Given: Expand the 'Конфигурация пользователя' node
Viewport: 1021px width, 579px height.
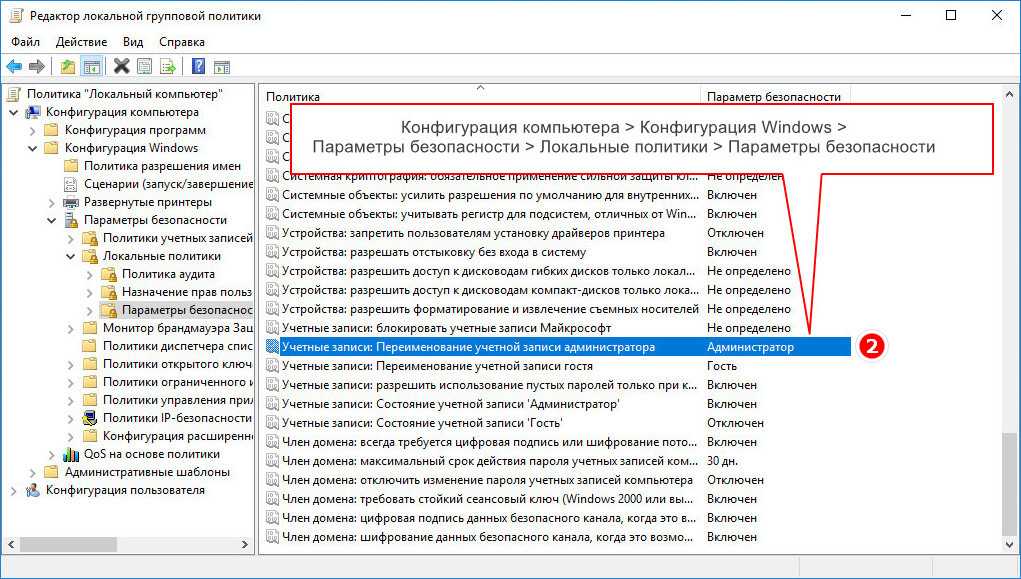Looking at the screenshot, I should click(14, 490).
